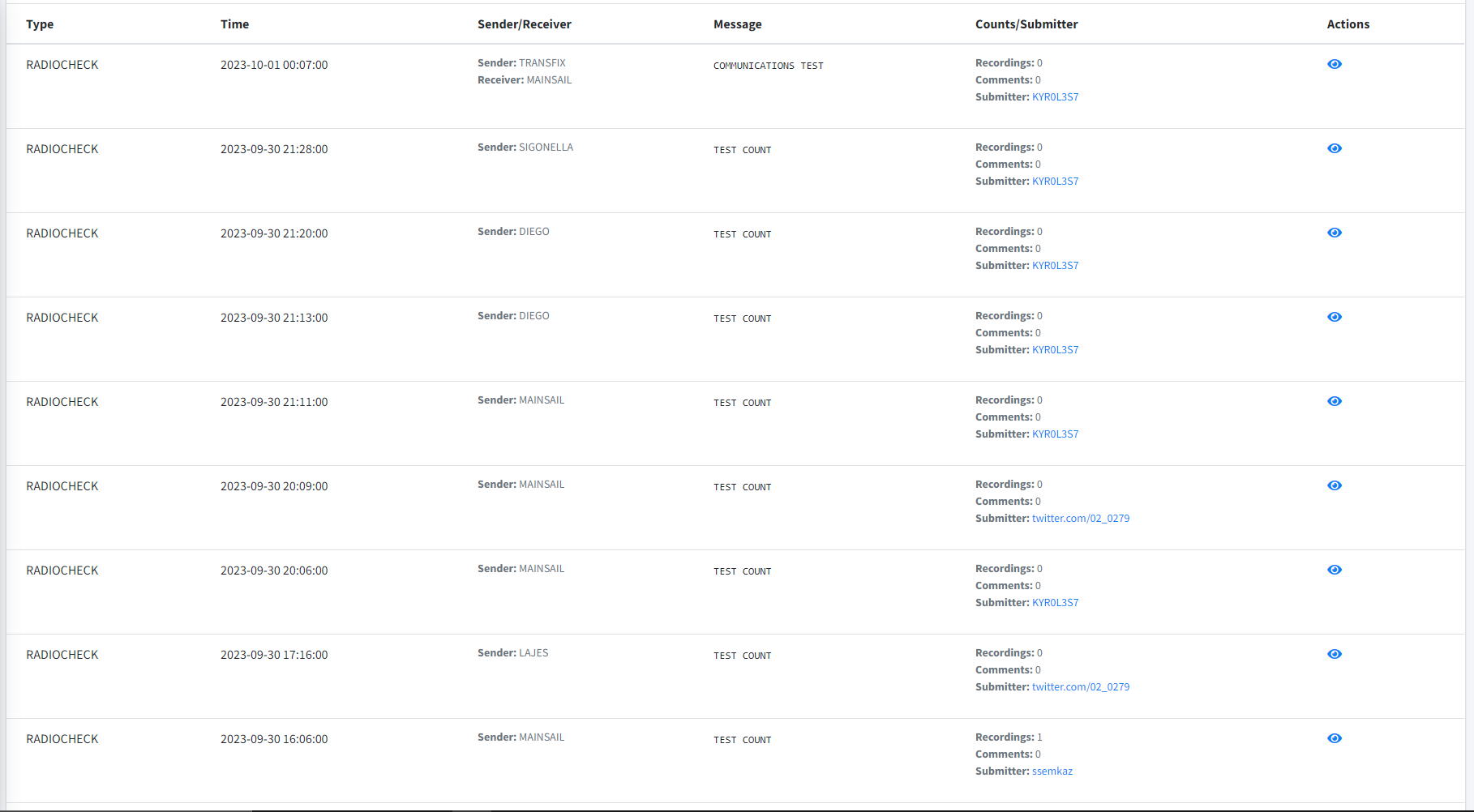Open submitter KYR0L3S7 on the SIGONELLA row
Screen dimensions: 1474x812
[1055, 182]
